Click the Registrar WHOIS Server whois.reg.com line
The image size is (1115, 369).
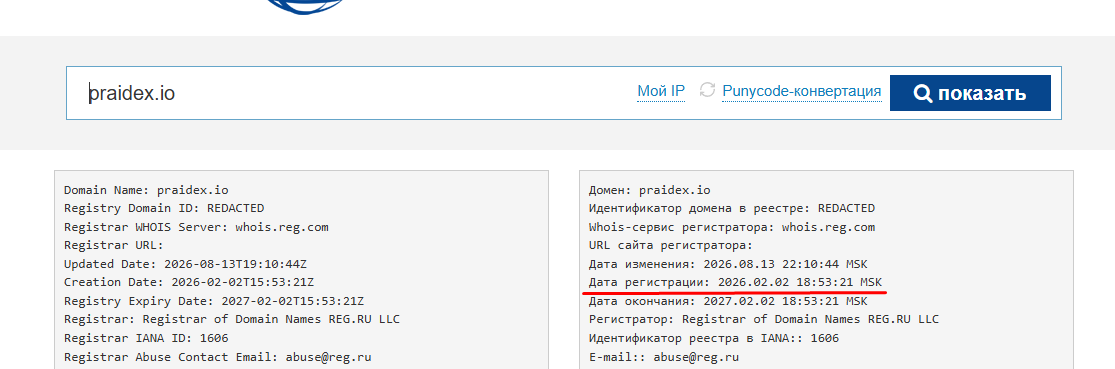(x=196, y=227)
